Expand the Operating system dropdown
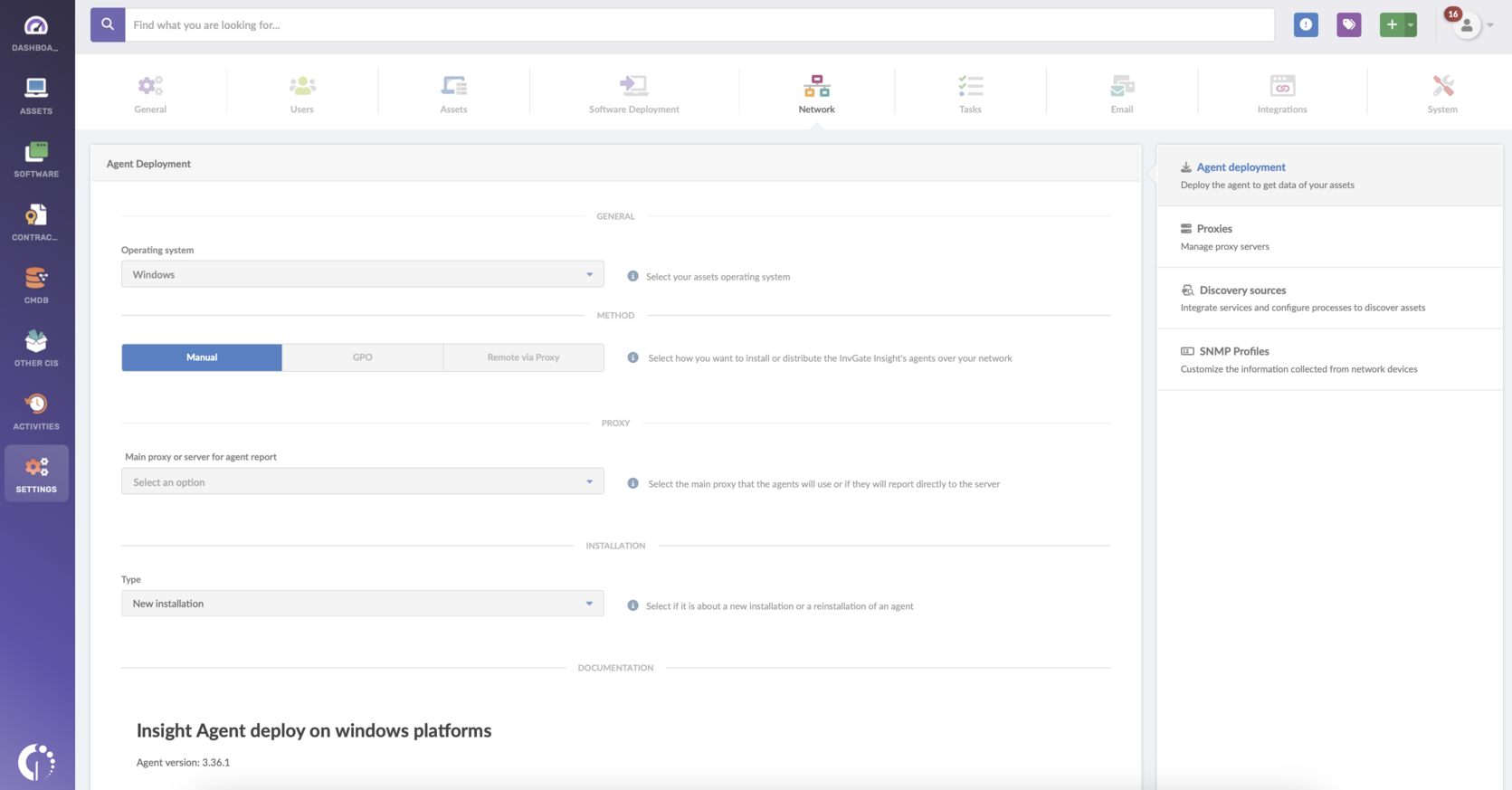Viewport: 1512px width, 790px height. click(x=362, y=274)
